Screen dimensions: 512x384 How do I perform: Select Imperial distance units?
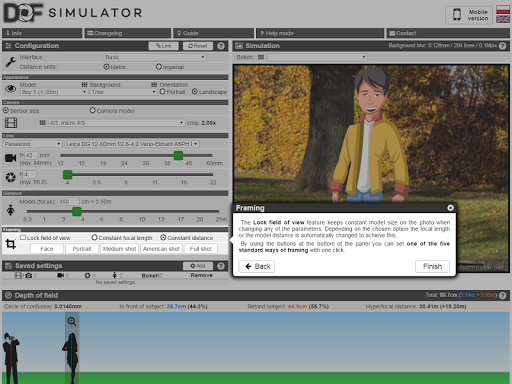coord(159,67)
